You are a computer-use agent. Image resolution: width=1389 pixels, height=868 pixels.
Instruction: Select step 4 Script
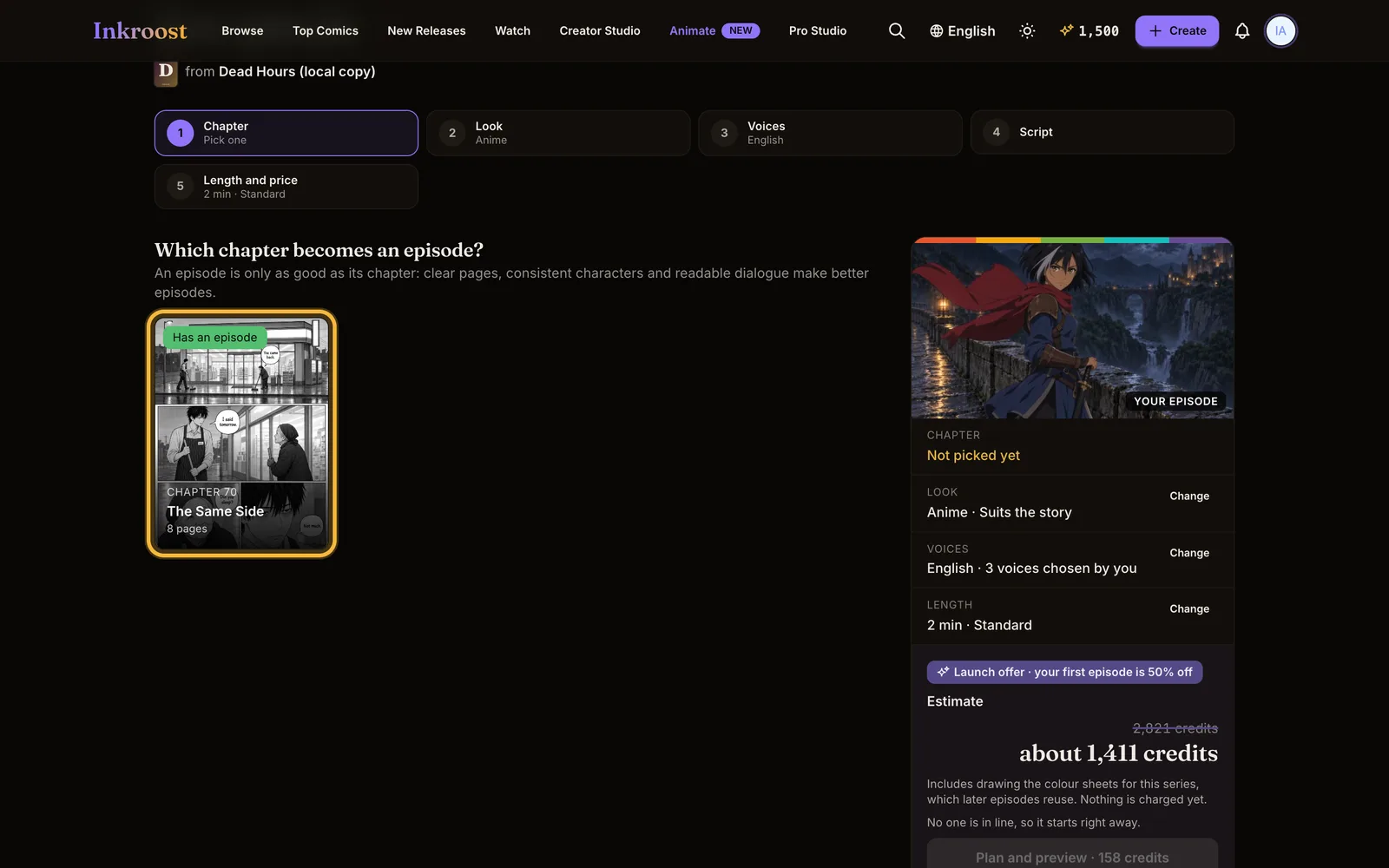coord(1103,132)
